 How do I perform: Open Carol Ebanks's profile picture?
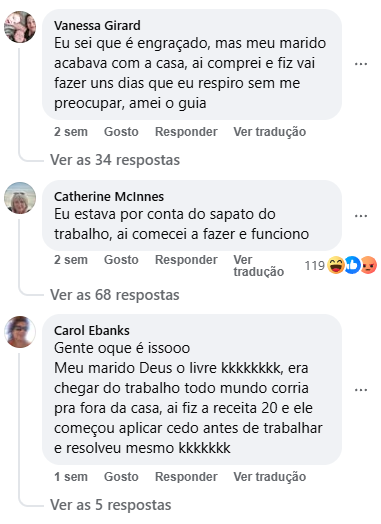20,332
